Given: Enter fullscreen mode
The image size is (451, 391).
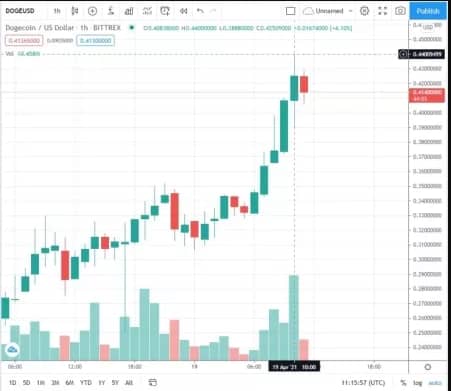Looking at the screenshot, I should [383, 11].
